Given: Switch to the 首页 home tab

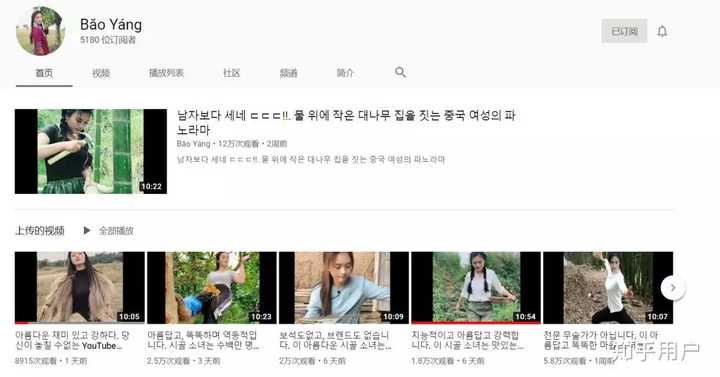Looking at the screenshot, I should (x=44, y=73).
